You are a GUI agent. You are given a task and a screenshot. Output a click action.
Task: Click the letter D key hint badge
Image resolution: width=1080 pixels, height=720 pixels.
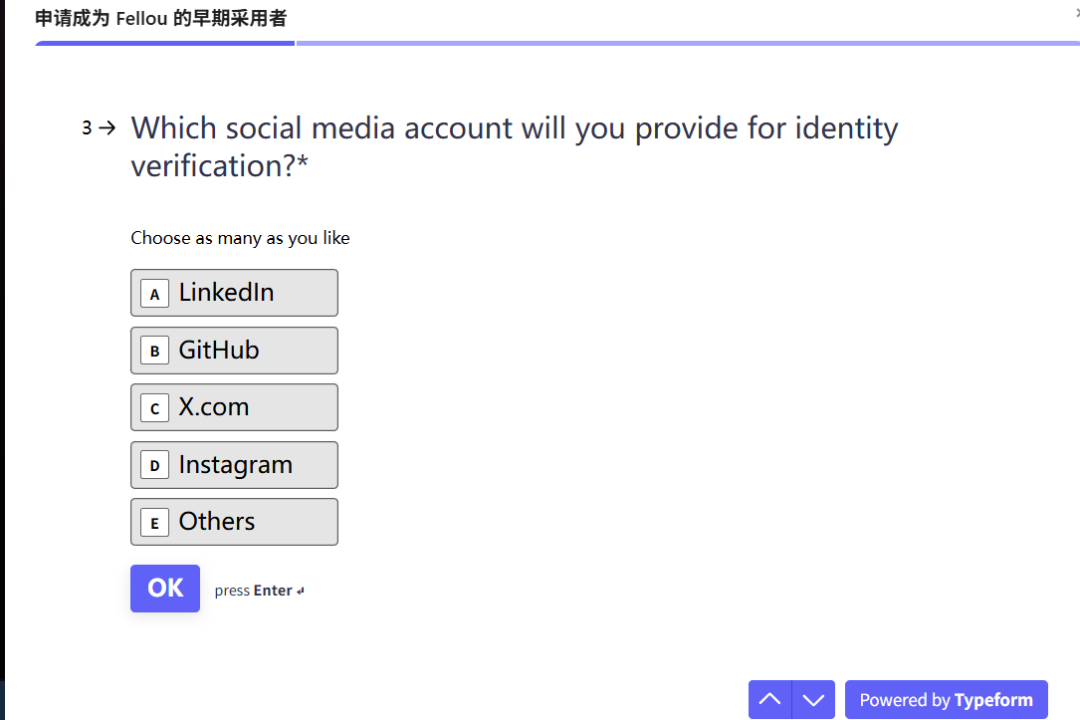[x=154, y=466]
